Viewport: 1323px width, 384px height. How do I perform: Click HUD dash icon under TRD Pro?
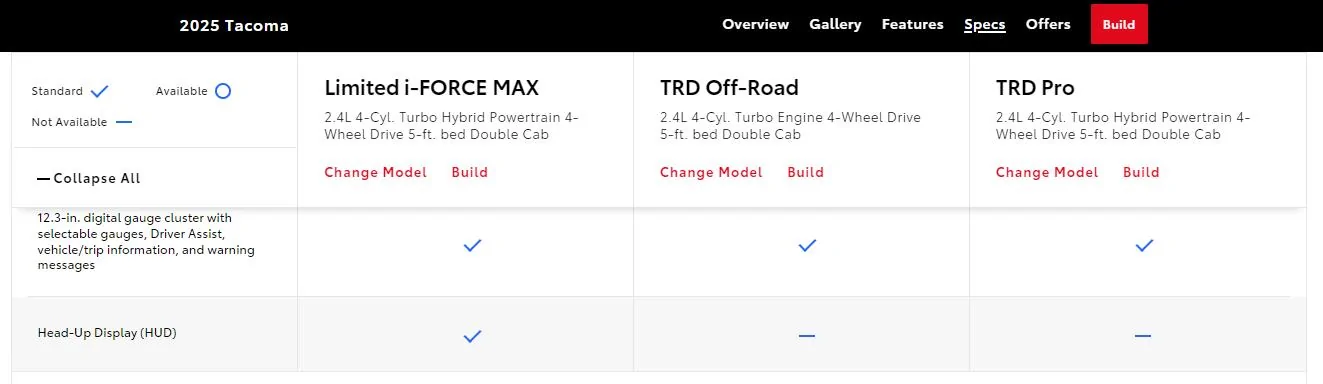[x=1143, y=336]
